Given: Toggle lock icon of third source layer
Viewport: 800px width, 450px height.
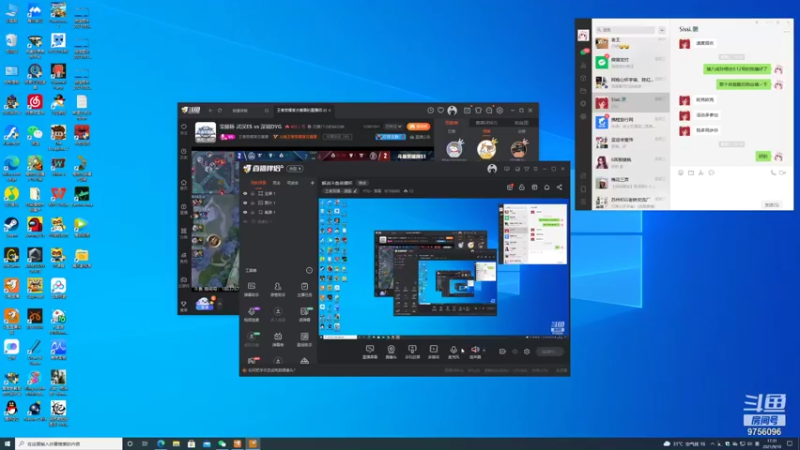Looking at the screenshot, I should [x=253, y=212].
